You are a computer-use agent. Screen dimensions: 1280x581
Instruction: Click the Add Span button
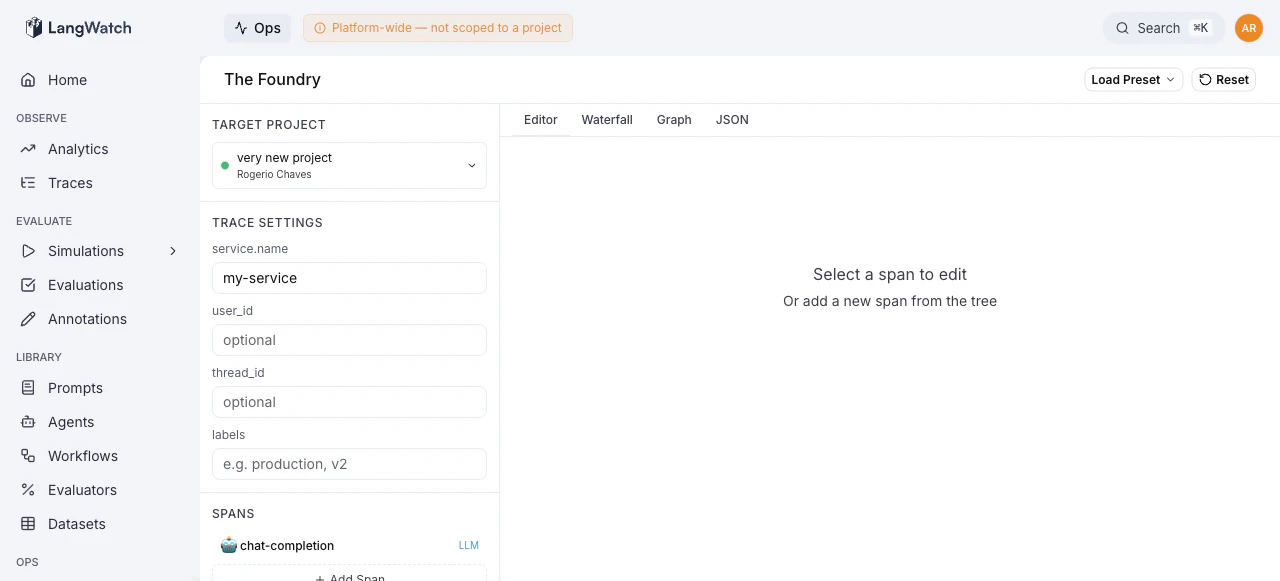[x=349, y=577]
